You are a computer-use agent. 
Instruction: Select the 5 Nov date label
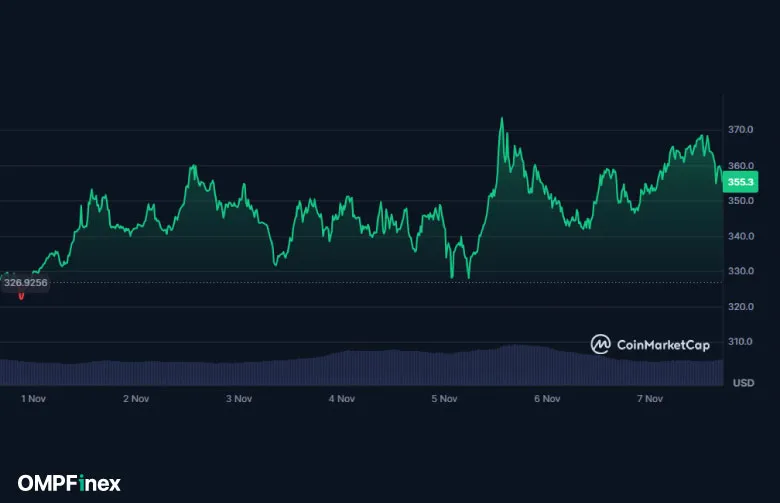pyautogui.click(x=445, y=398)
